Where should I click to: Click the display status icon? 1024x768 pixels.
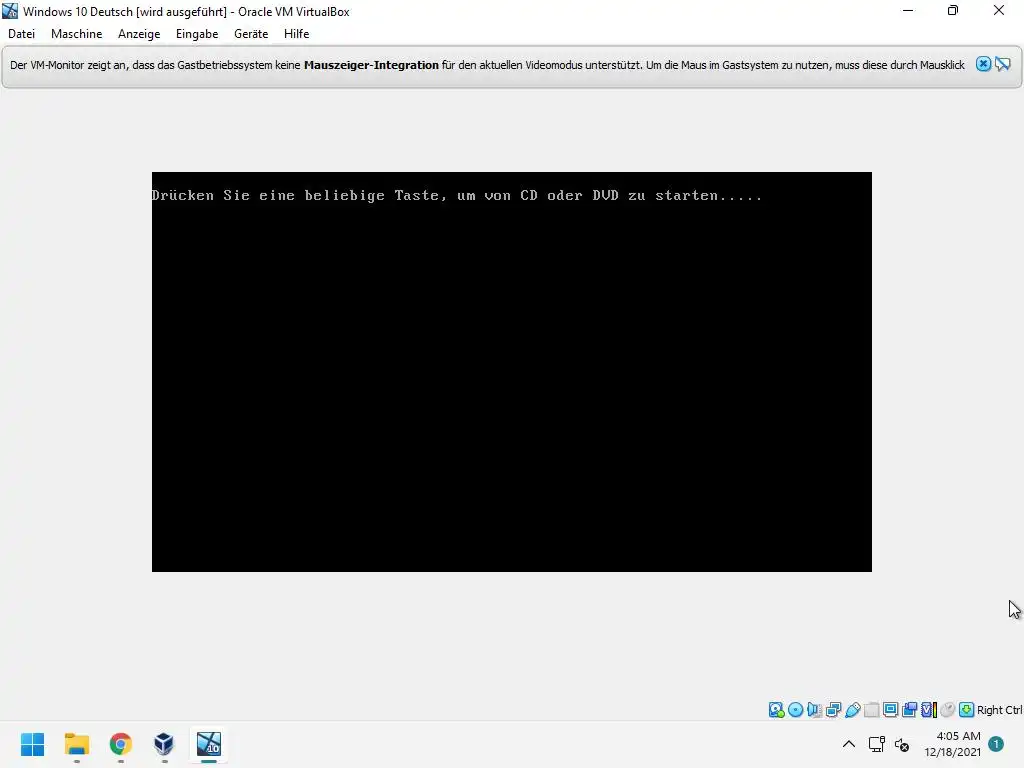pos(890,710)
